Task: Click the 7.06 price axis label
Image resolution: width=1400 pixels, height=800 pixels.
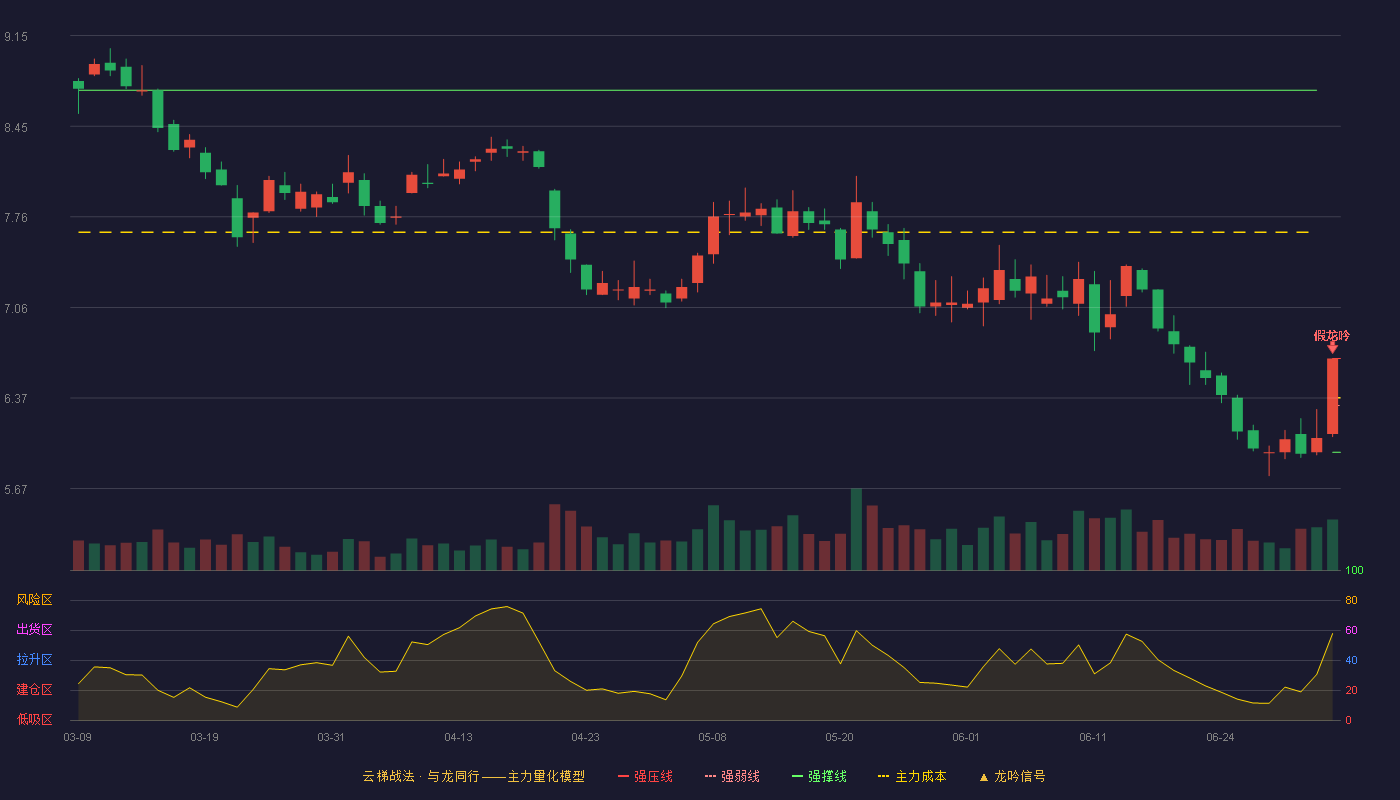Action: coord(16,309)
